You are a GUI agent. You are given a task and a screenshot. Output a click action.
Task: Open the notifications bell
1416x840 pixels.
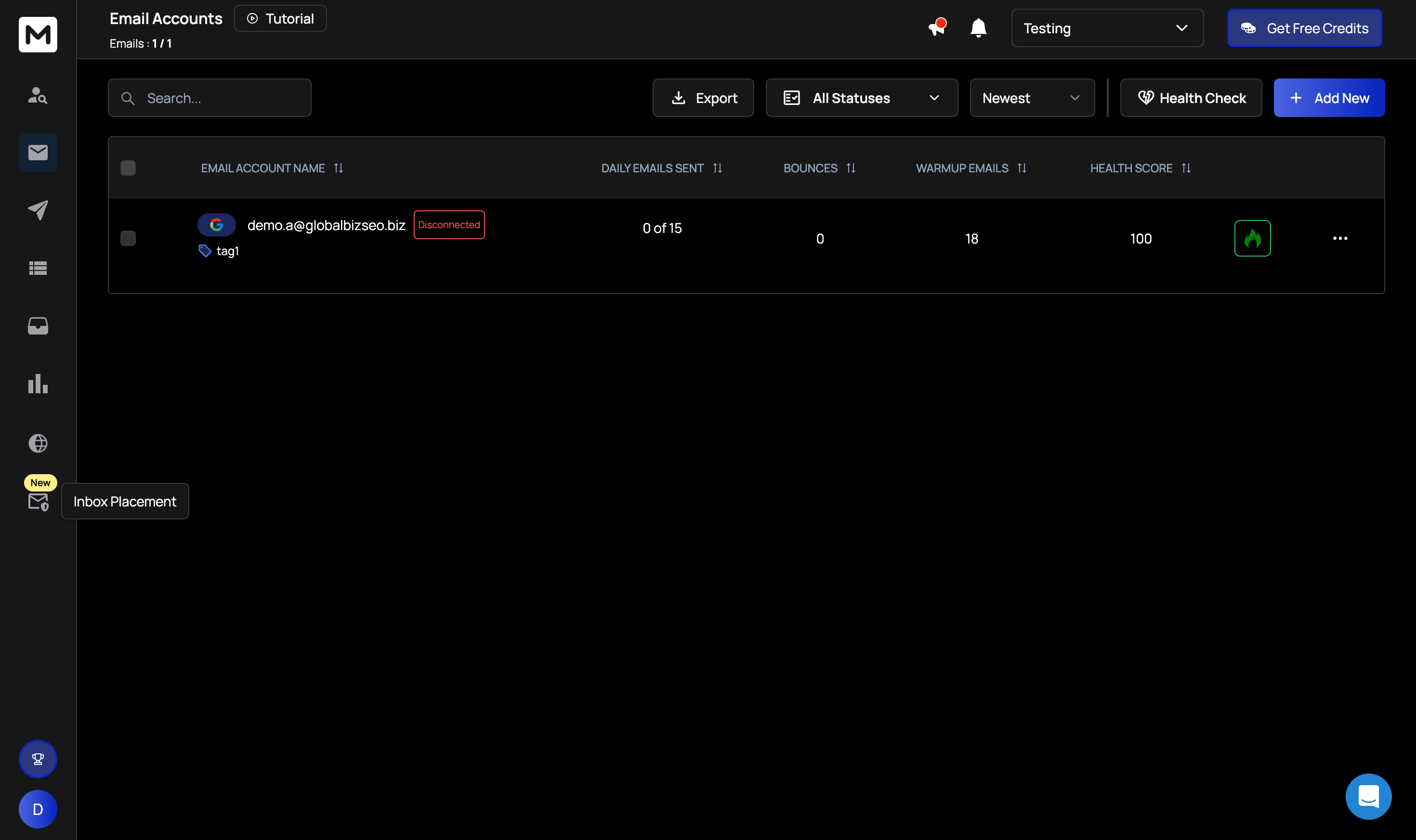(978, 28)
